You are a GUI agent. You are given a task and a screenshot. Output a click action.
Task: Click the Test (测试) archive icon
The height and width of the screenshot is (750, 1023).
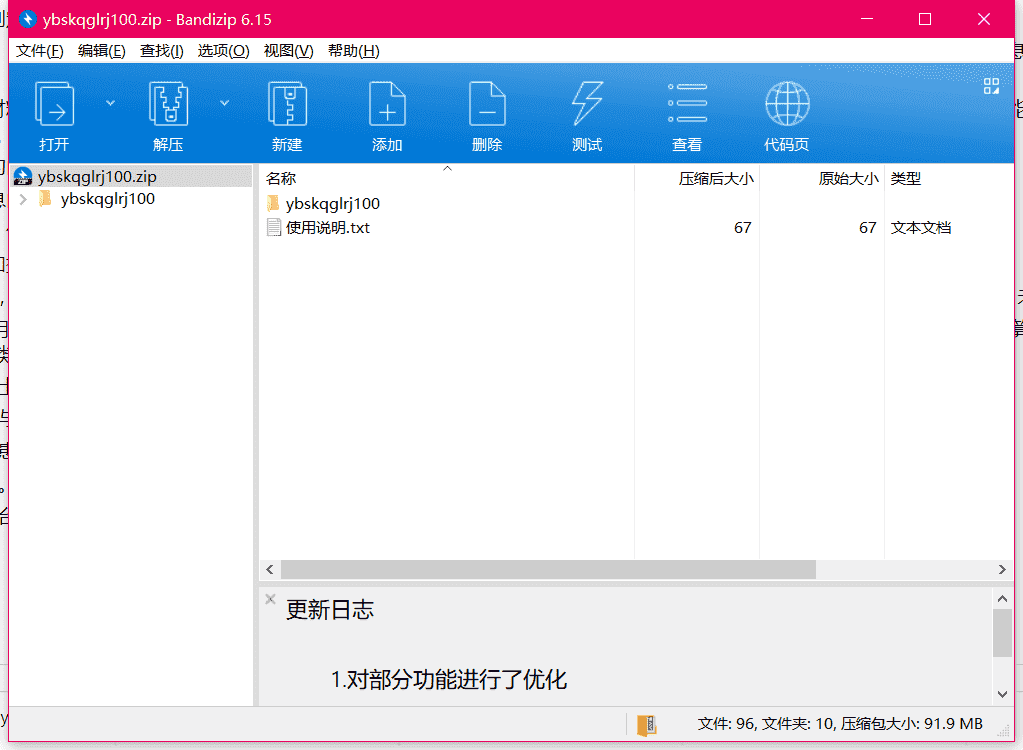(x=587, y=104)
